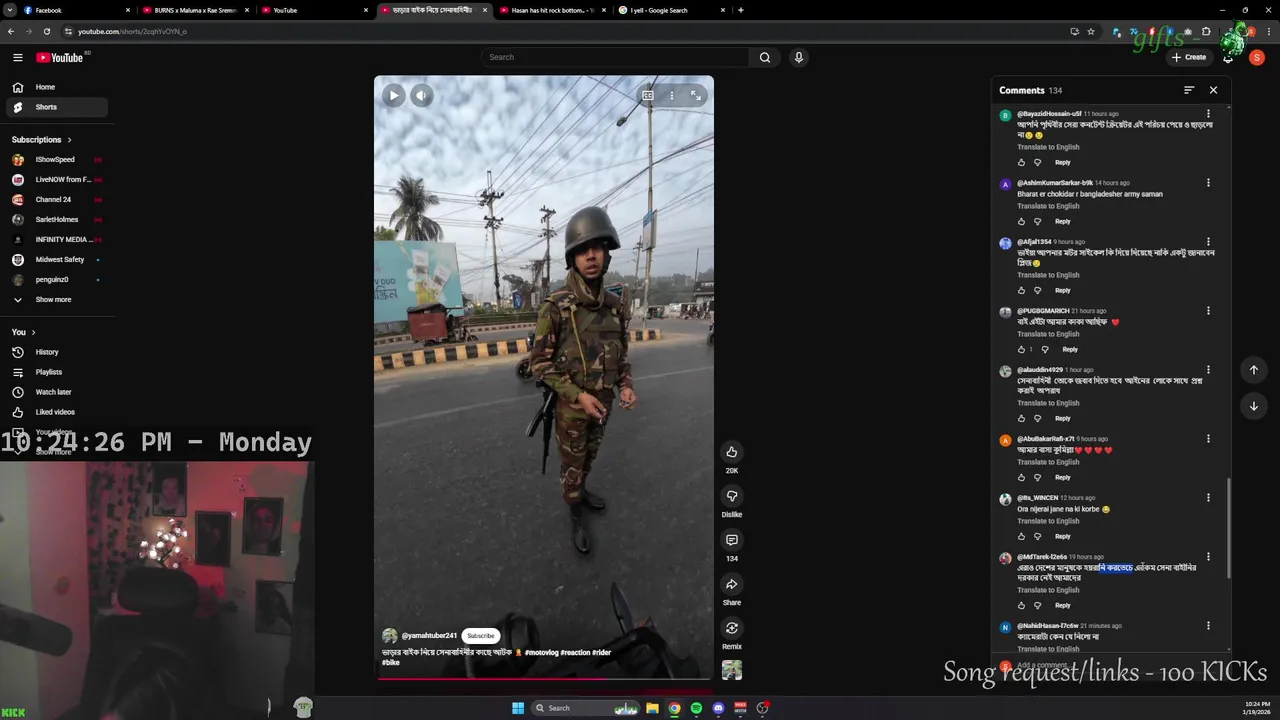Dislike @AshimKumarSarkar-b9k's comment
Image resolution: width=1280 pixels, height=720 pixels.
point(1037,221)
